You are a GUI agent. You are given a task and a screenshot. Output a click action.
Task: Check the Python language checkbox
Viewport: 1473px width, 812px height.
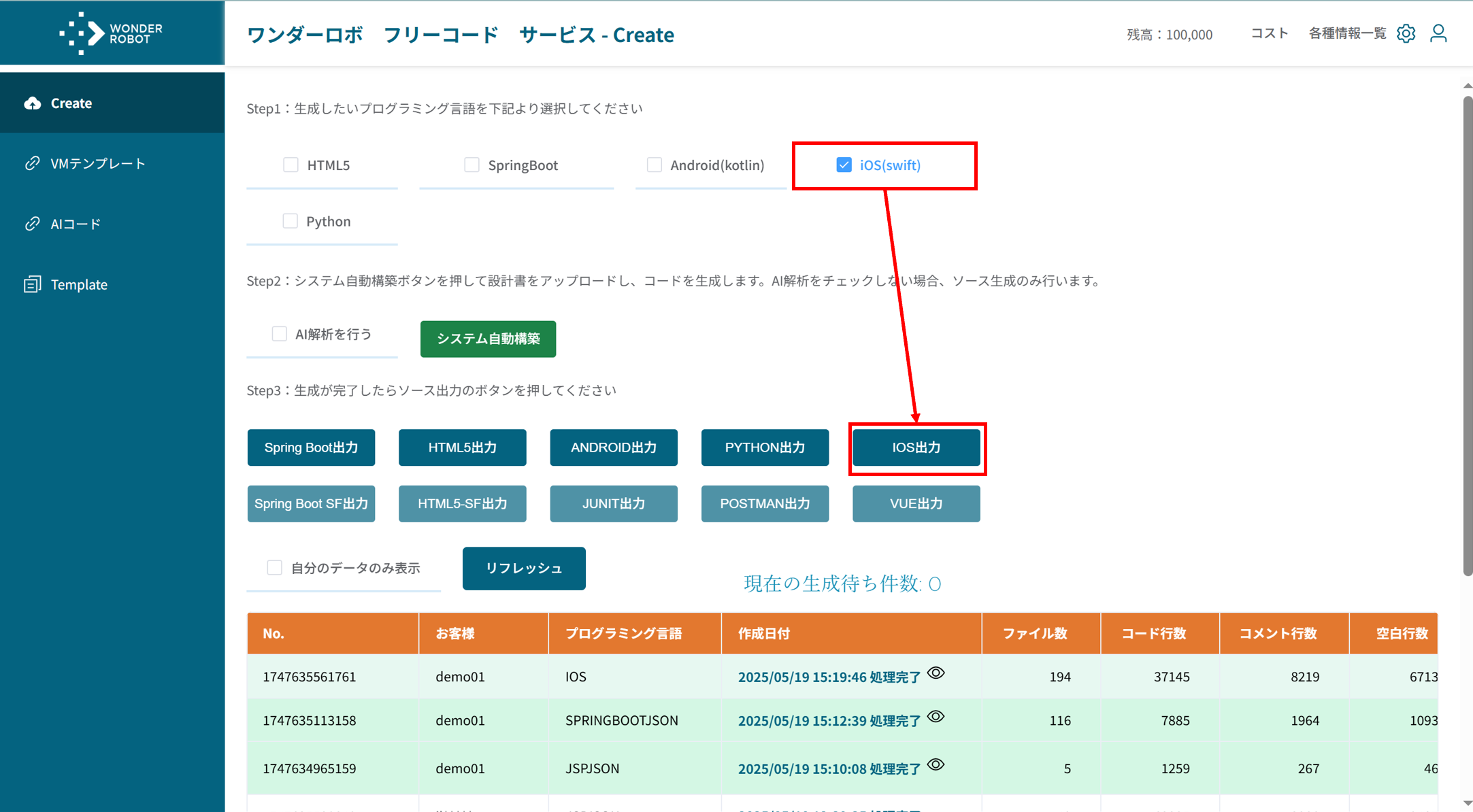[x=290, y=221]
